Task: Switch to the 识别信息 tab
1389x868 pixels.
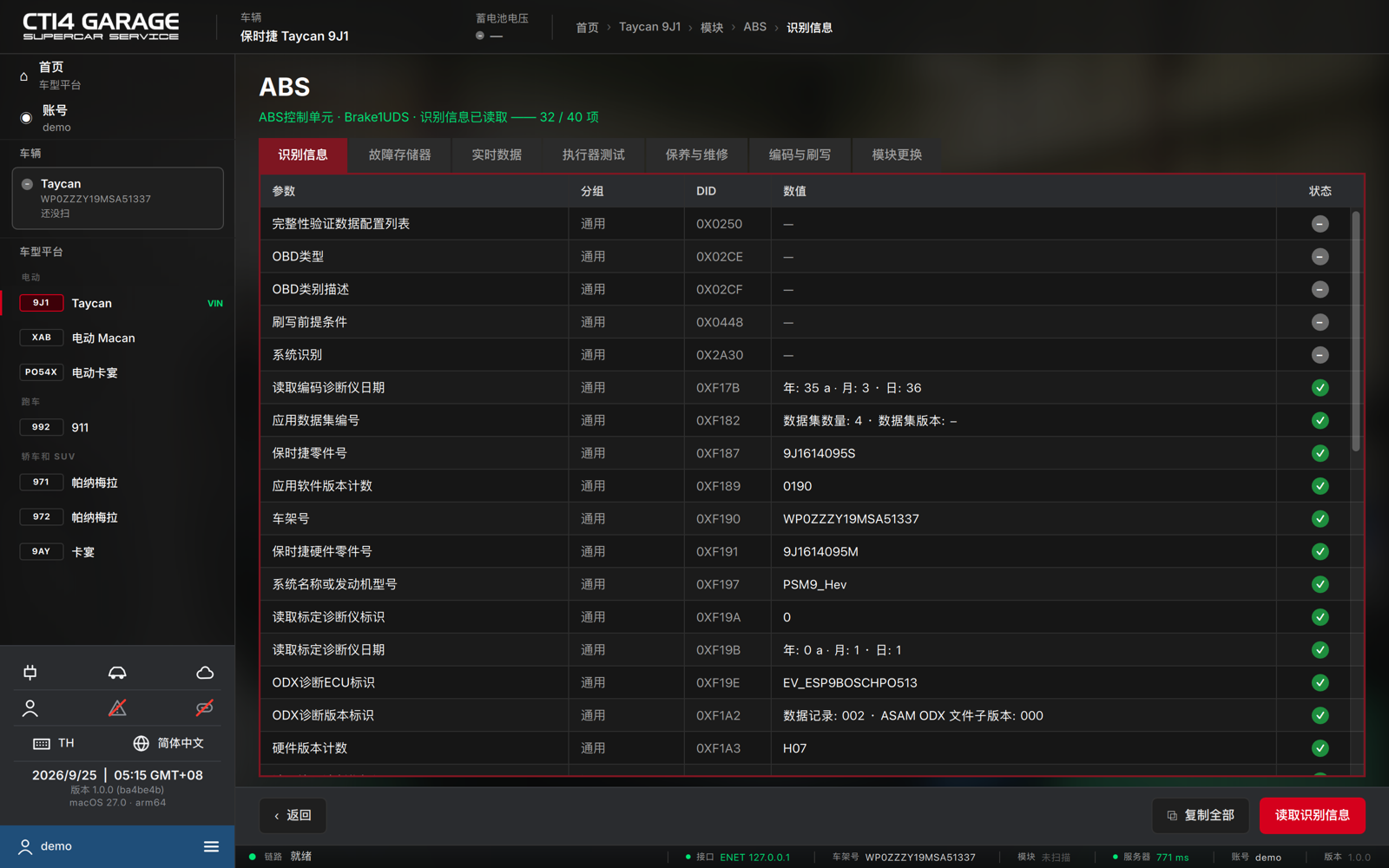Action: [303, 155]
